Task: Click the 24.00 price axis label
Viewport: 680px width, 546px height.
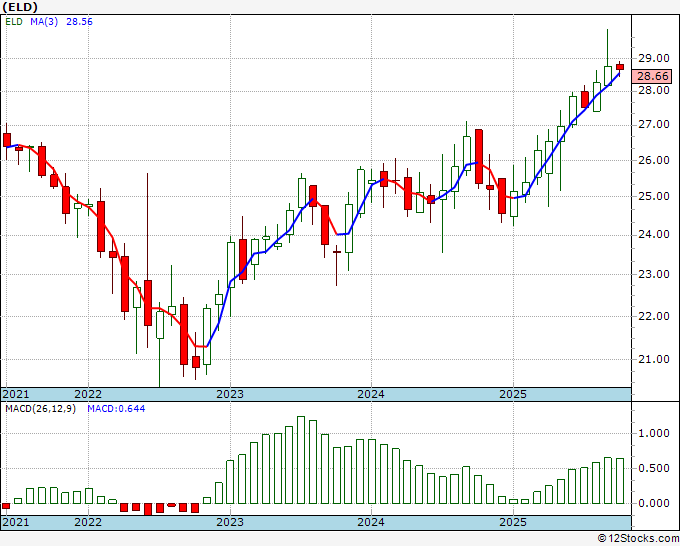Action: click(654, 234)
